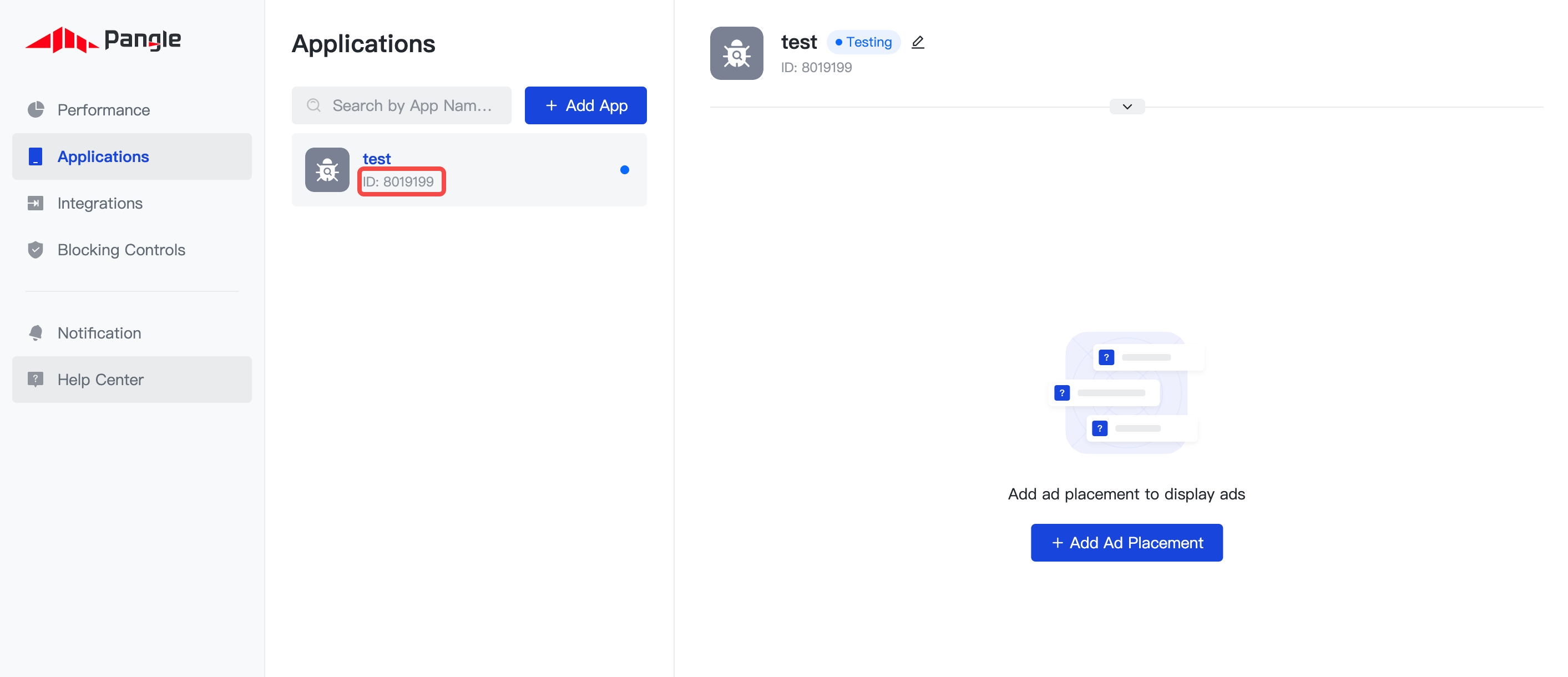Click the Applications page heading
This screenshot has width=1568, height=677.
coord(363,44)
